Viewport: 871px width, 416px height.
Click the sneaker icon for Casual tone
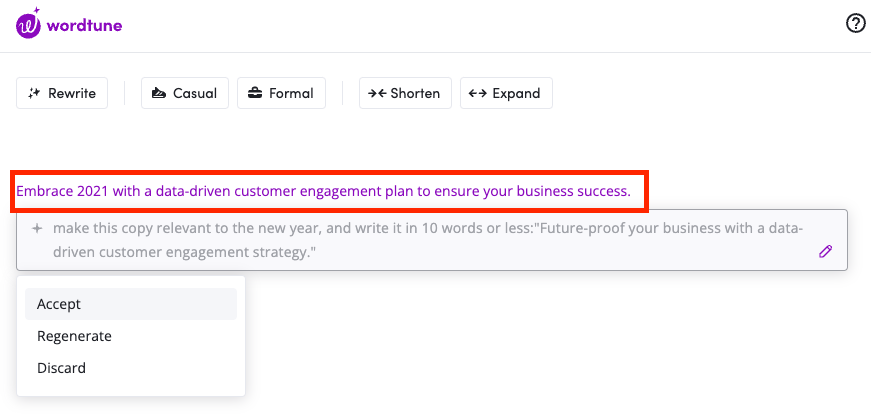coord(158,93)
